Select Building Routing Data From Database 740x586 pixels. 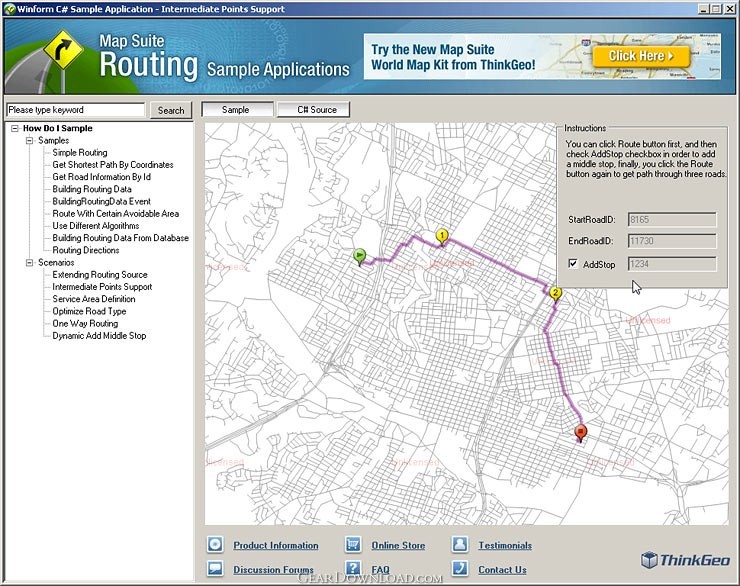(120, 238)
